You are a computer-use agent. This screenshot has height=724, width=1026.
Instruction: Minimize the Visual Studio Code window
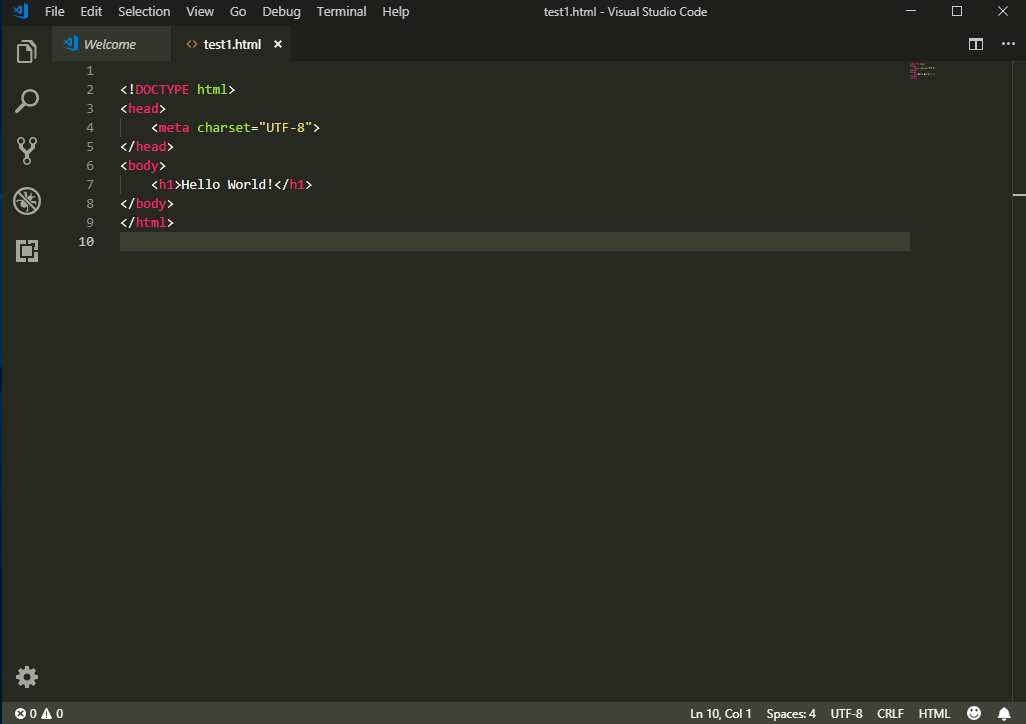(911, 11)
